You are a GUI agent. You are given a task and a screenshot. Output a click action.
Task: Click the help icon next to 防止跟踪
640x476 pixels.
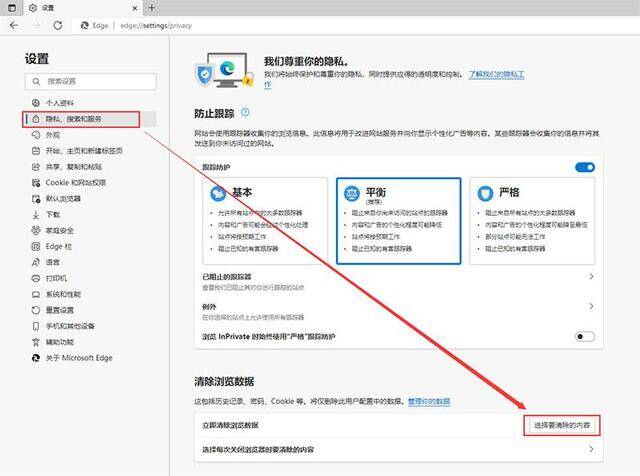pyautogui.click(x=245, y=112)
